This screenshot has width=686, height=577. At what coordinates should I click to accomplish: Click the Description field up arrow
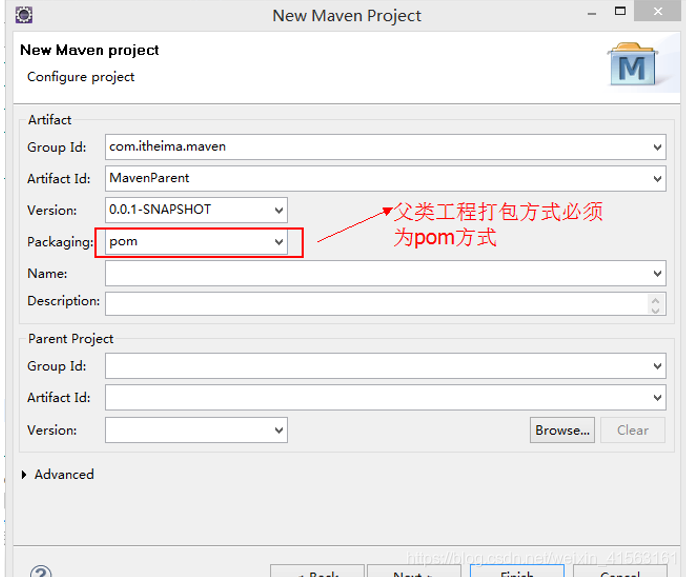tap(655, 300)
